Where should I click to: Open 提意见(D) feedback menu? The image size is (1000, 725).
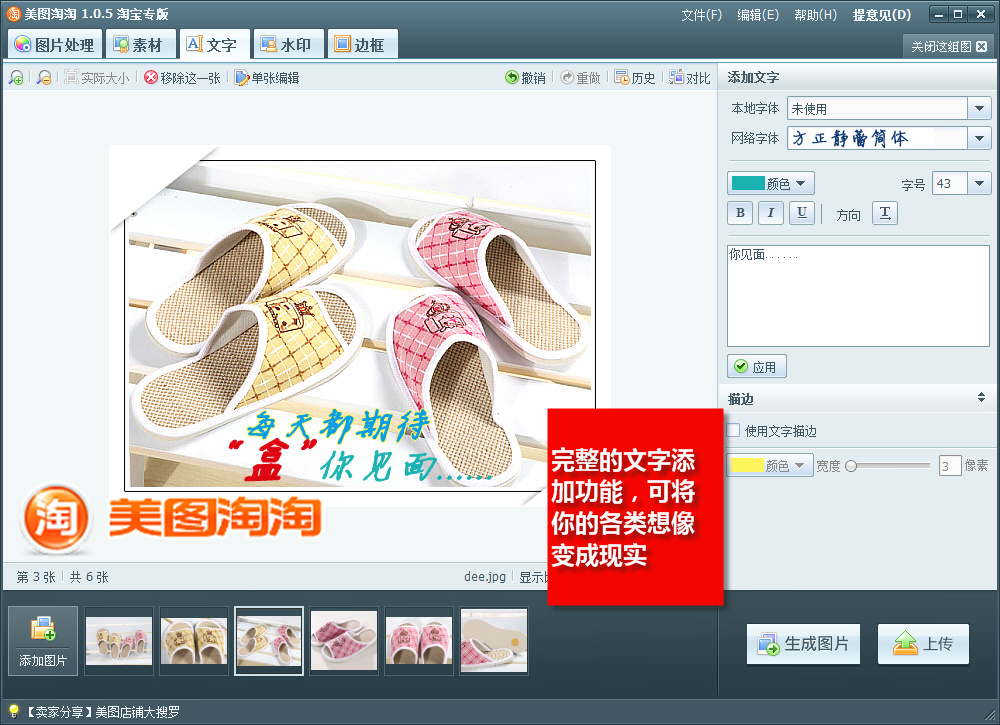pos(882,15)
